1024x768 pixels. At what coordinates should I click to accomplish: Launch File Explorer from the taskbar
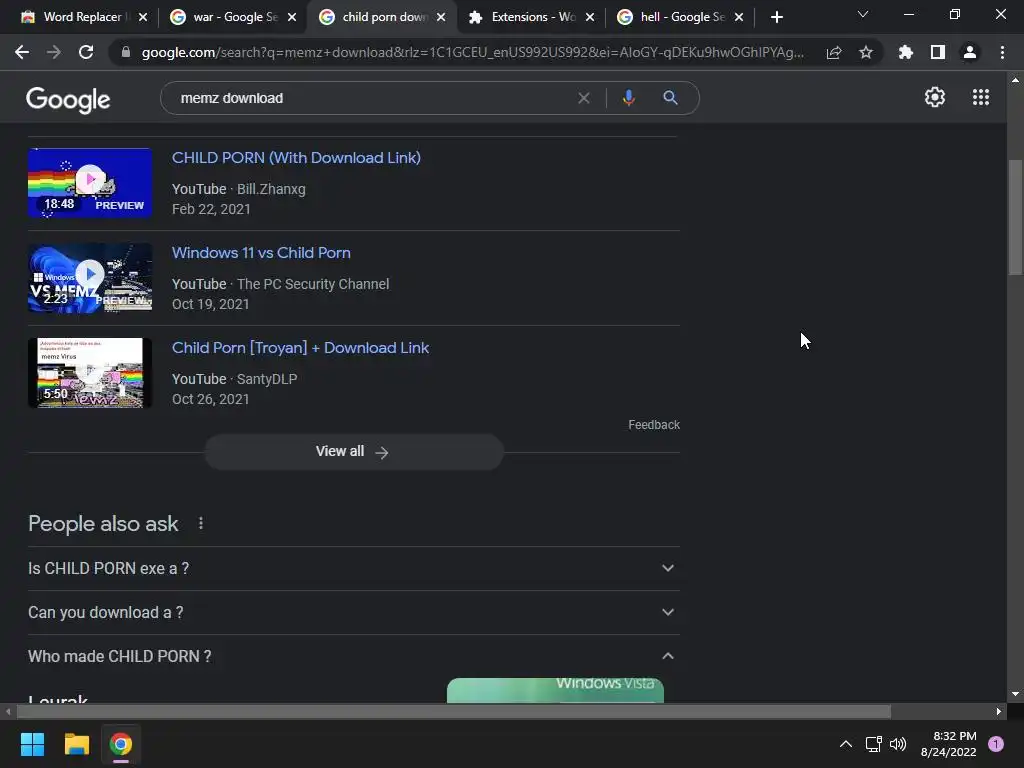(x=76, y=744)
